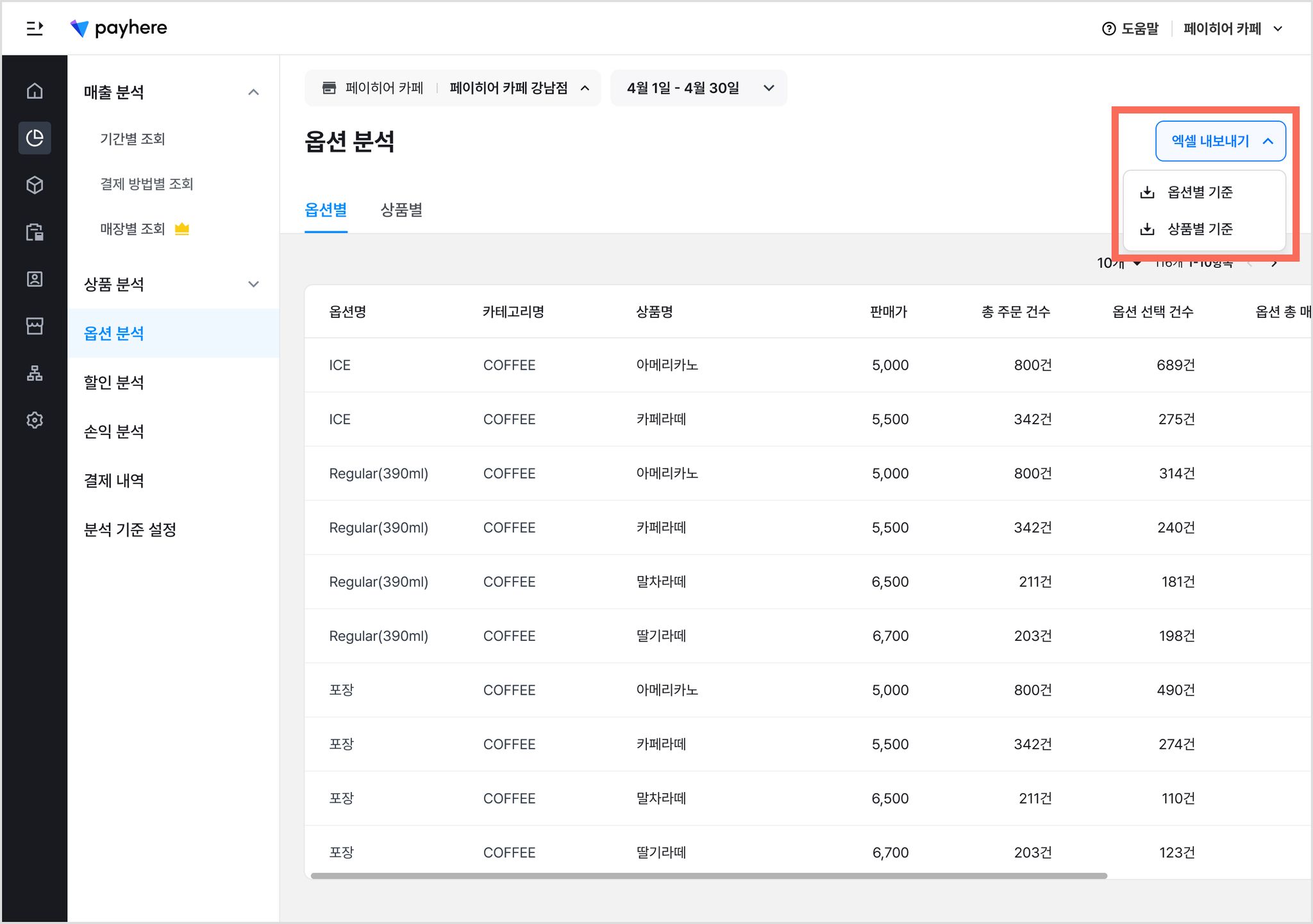
Task: Switch to the 옵션별 tab
Action: [x=326, y=210]
